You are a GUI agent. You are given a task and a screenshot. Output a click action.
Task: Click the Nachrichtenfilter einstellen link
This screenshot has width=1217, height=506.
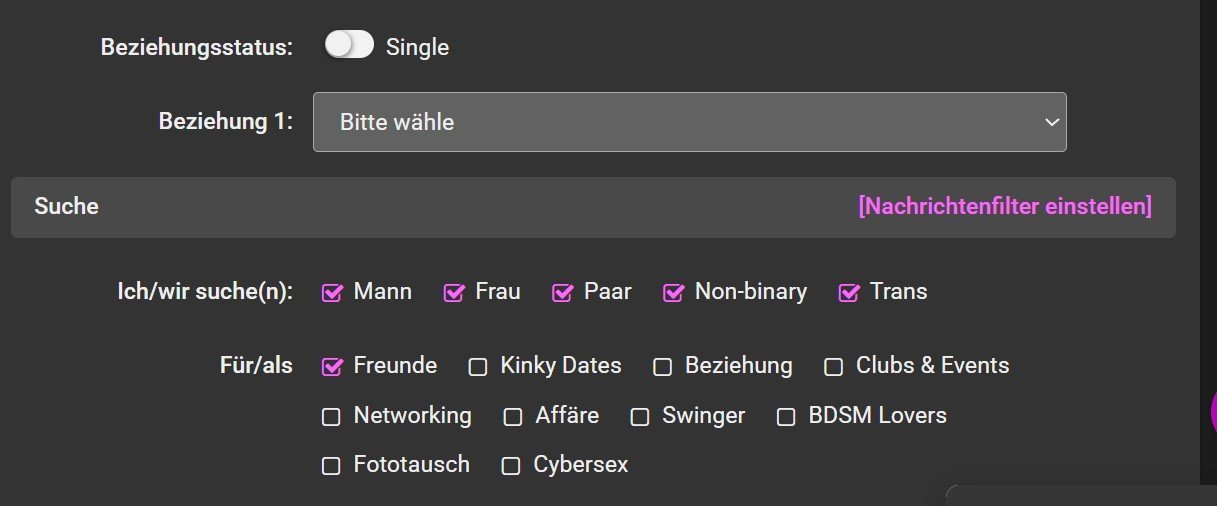coord(1004,207)
